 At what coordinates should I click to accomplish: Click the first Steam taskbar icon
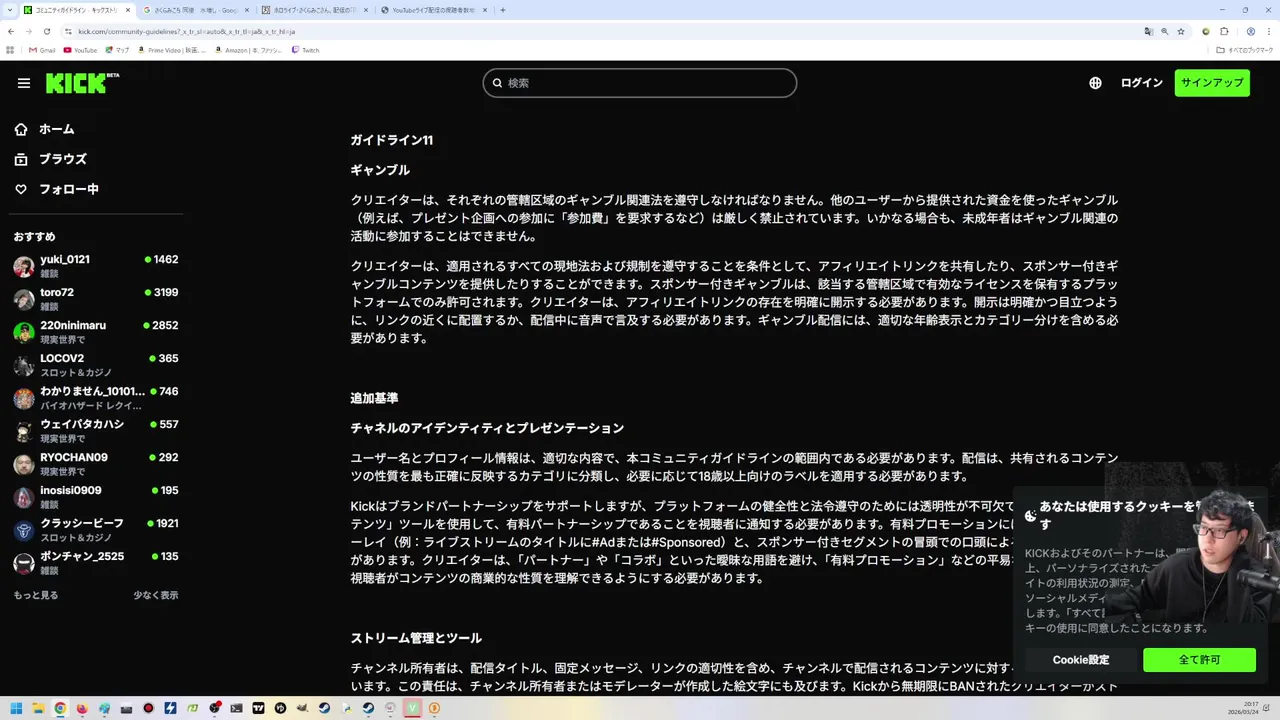[324, 708]
